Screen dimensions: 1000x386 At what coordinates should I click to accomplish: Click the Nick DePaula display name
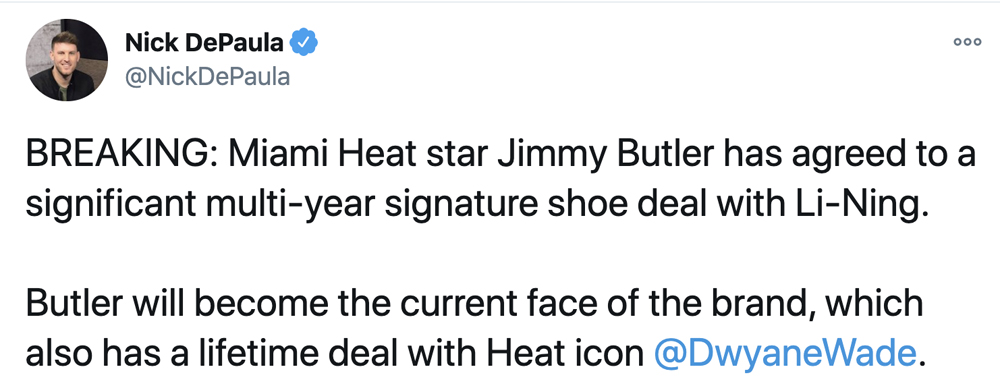point(205,43)
